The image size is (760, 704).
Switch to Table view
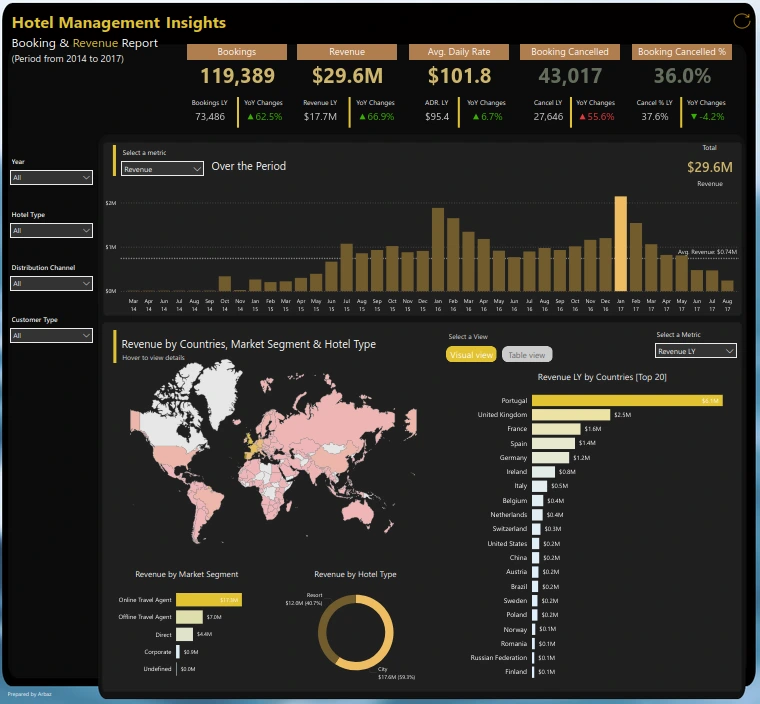coord(526,354)
